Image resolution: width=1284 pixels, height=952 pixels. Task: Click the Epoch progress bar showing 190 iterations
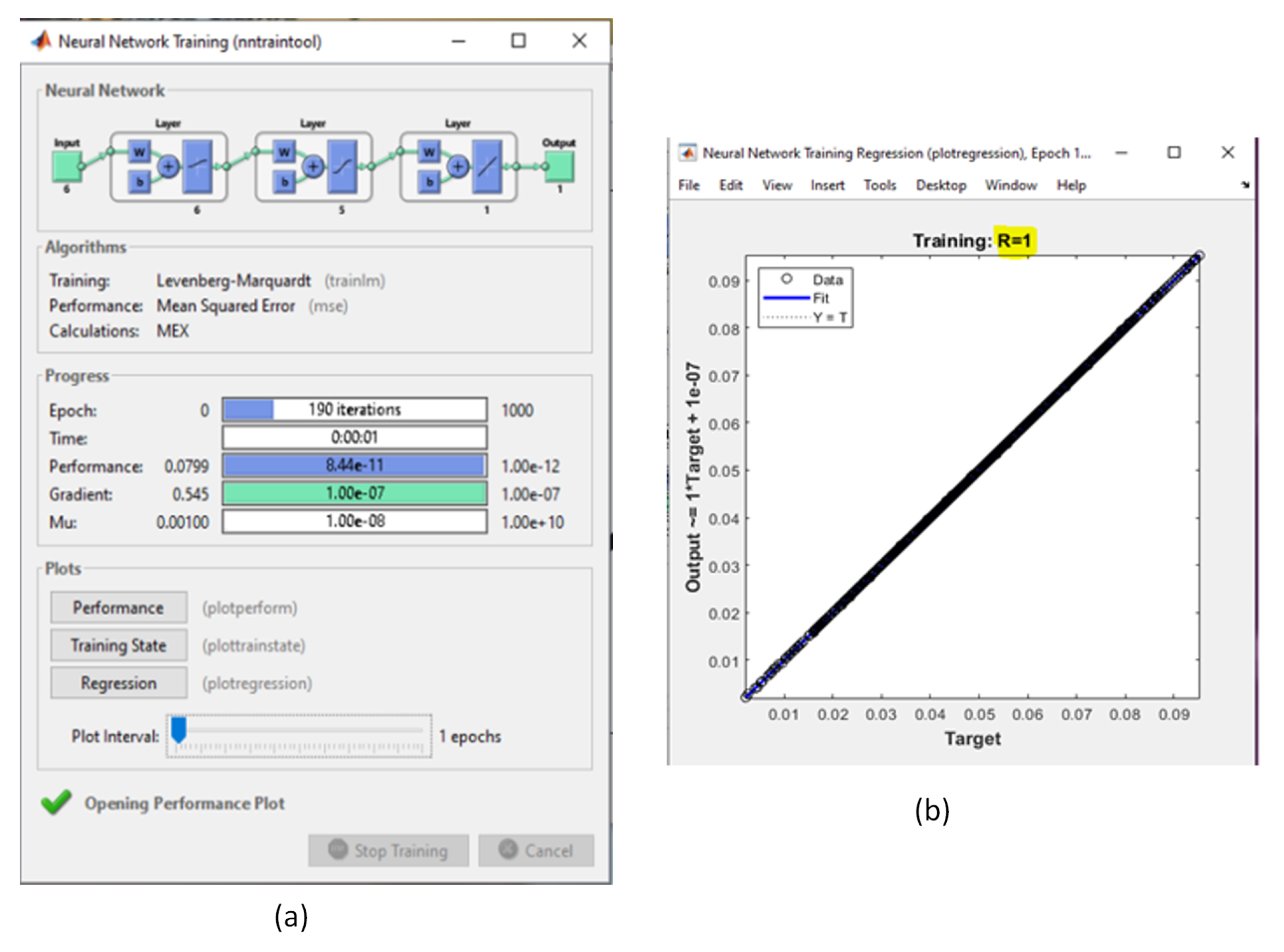[x=355, y=409]
